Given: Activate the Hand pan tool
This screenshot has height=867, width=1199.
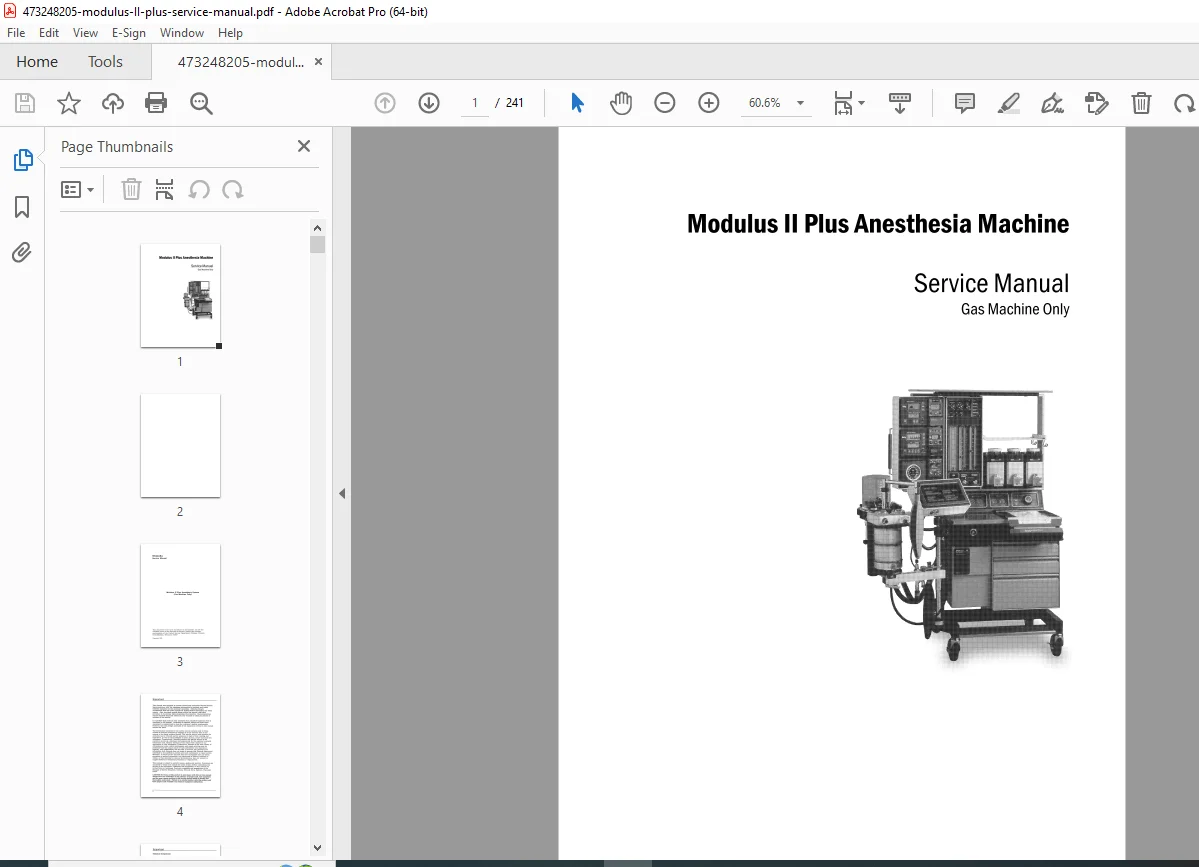Looking at the screenshot, I should 621,102.
